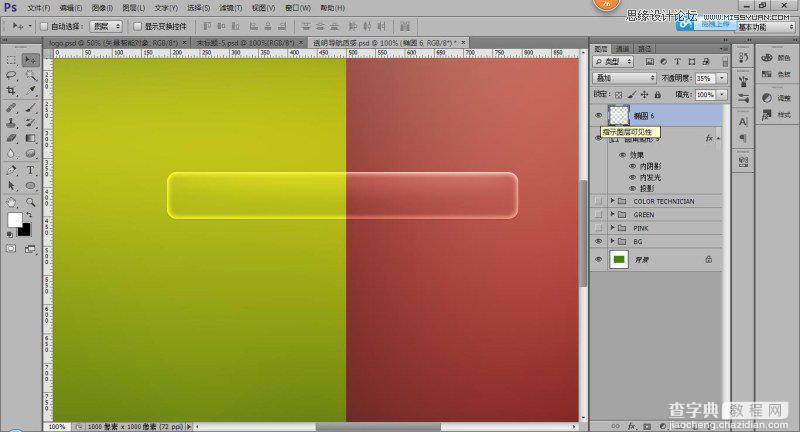800x432 pixels.
Task: Open the Filter menu
Action: 231,8
